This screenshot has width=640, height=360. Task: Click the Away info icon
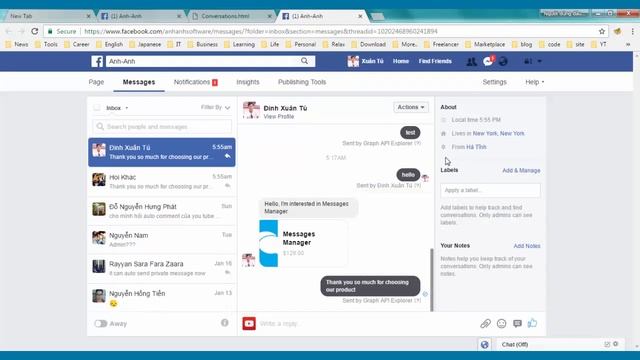(x=224, y=323)
